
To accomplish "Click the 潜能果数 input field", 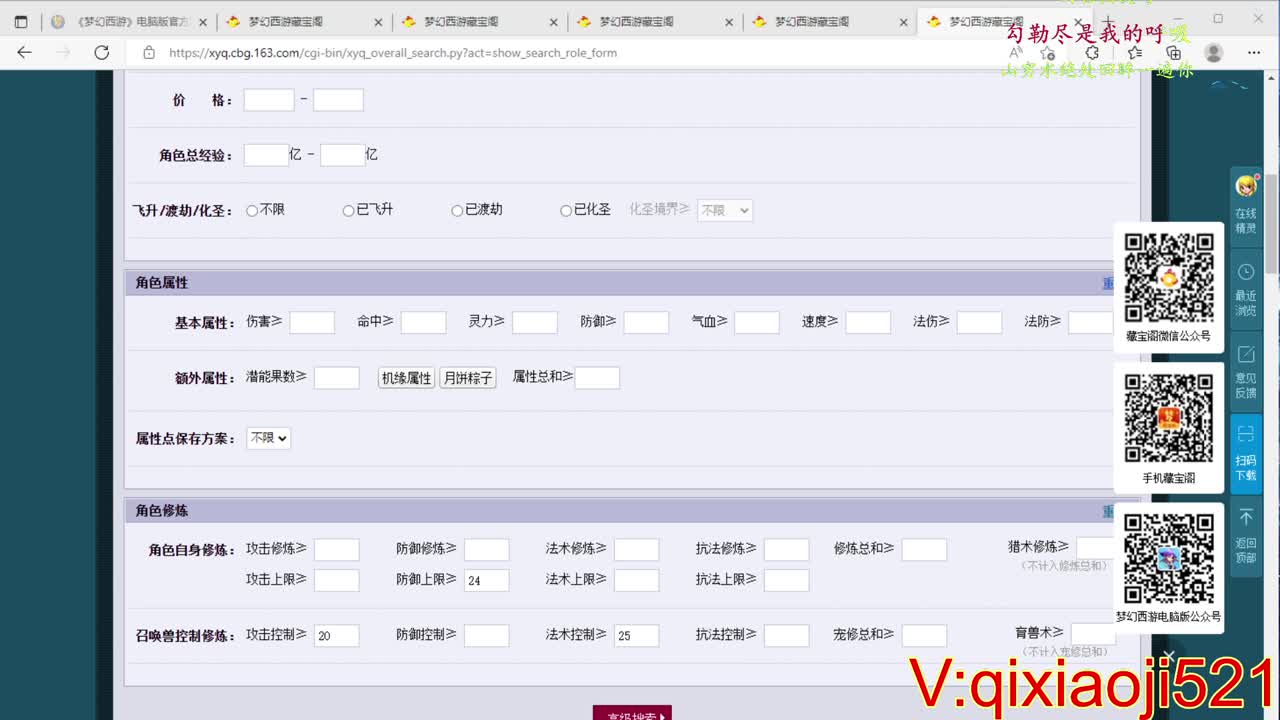I will click(337, 377).
